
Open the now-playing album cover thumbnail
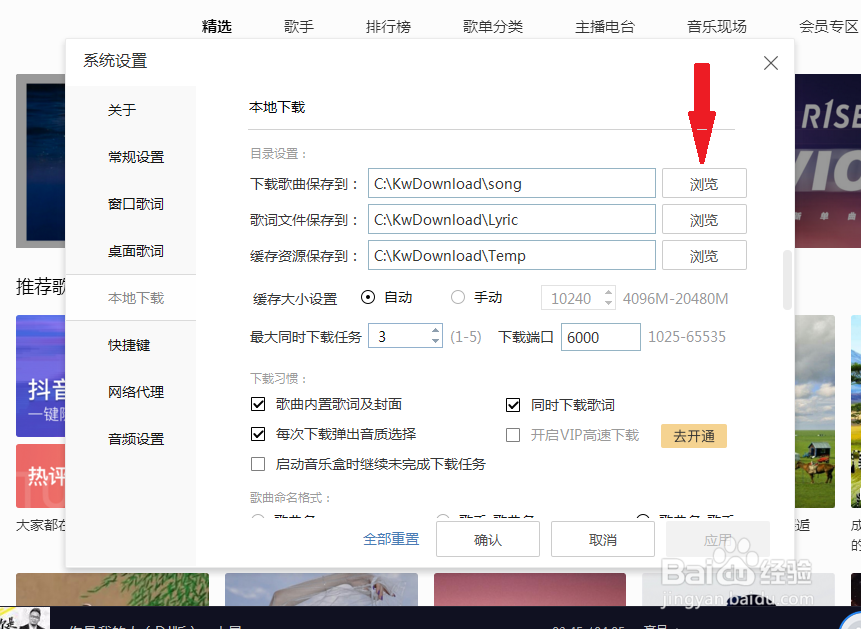(25, 618)
